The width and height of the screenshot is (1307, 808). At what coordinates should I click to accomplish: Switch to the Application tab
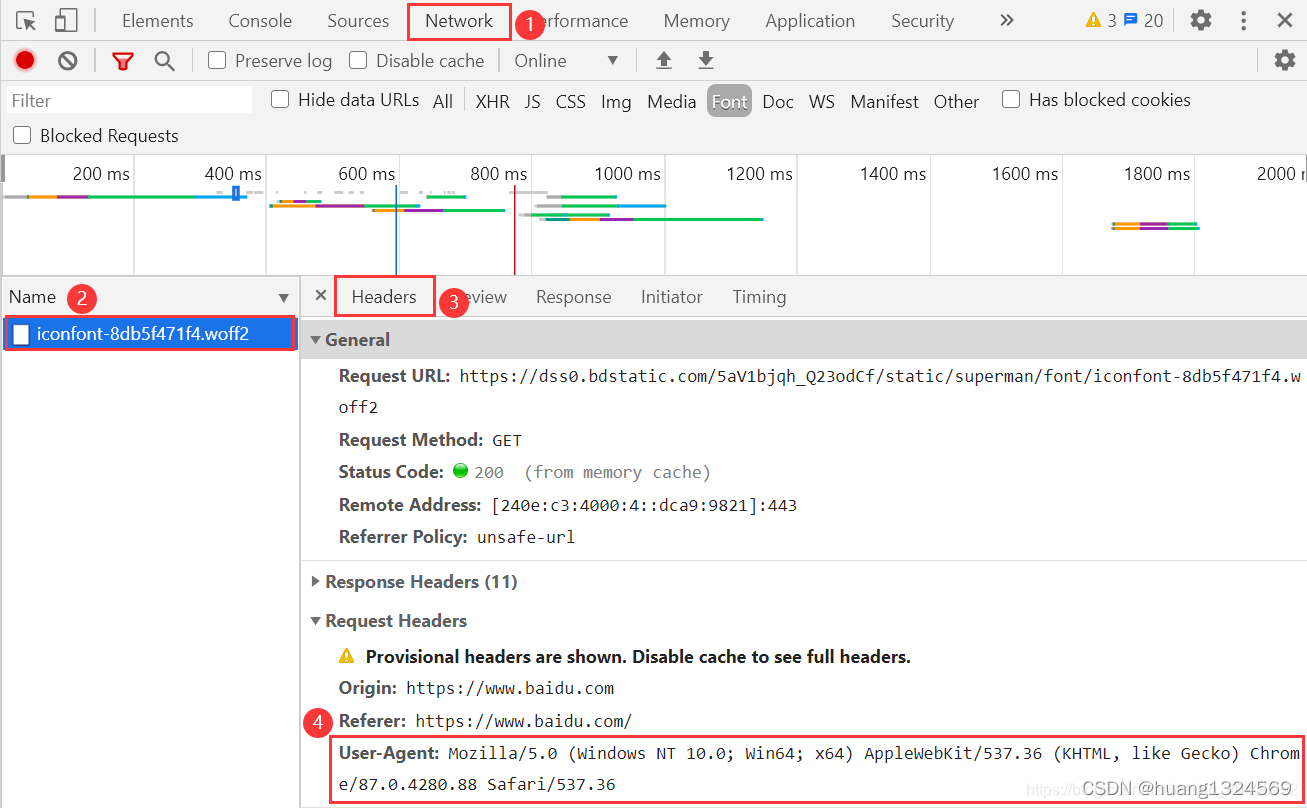pos(810,20)
